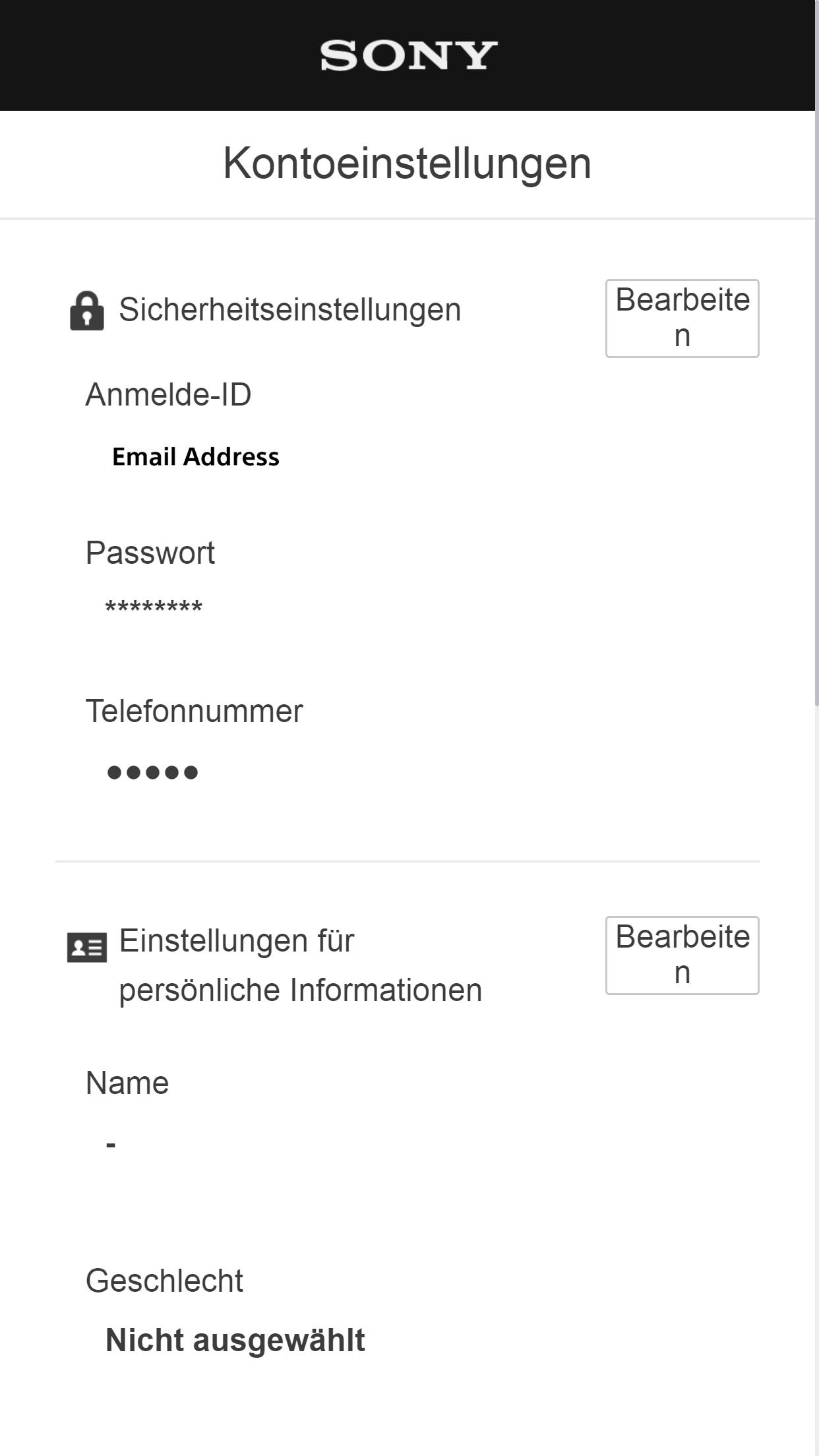Select the Nicht ausgewählt gender value
Screen dimensions: 819x1456
pos(235,1341)
